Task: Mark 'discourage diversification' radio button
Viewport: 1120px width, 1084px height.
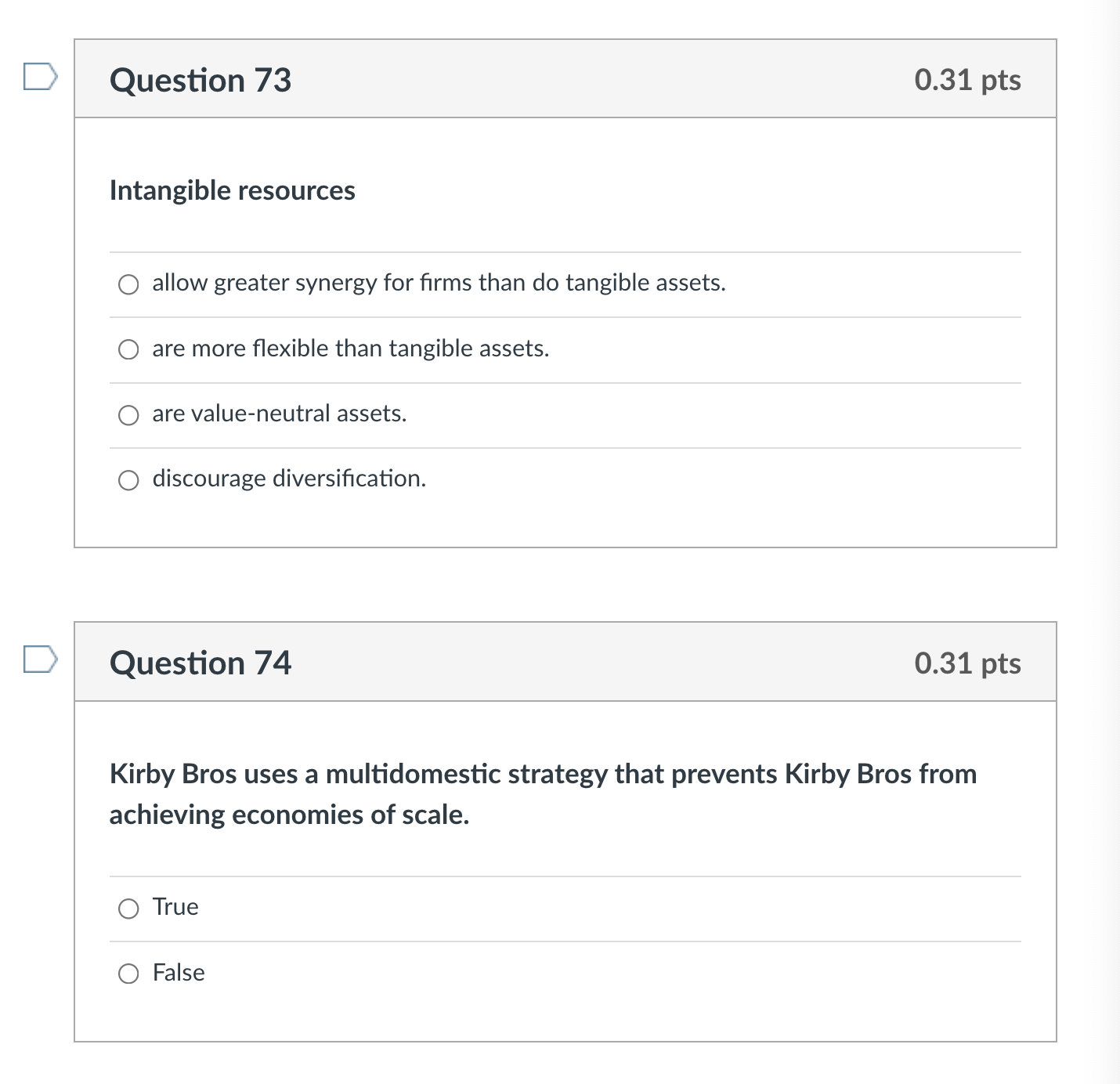Action: [x=128, y=480]
